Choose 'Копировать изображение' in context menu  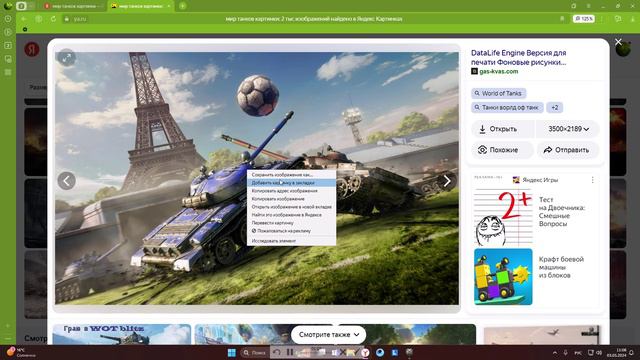point(291,199)
